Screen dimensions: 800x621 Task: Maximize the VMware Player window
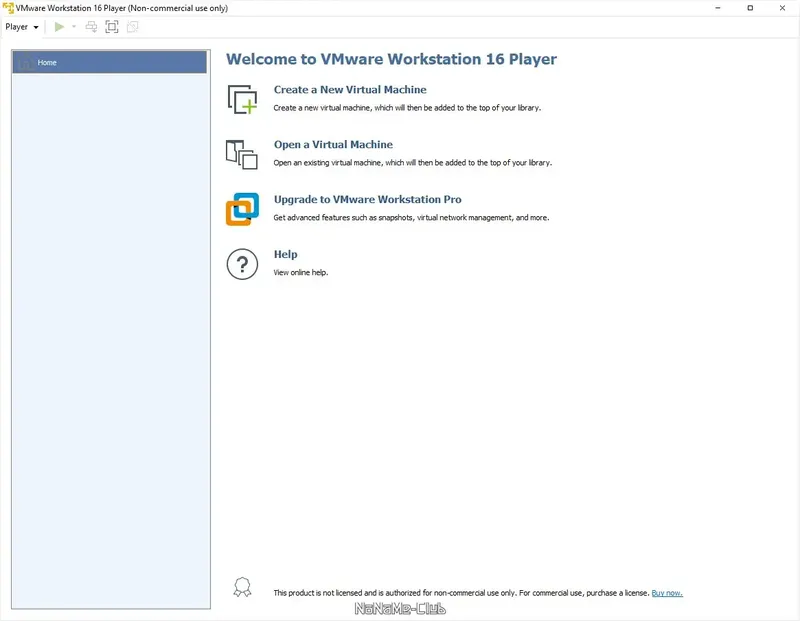tap(750, 8)
